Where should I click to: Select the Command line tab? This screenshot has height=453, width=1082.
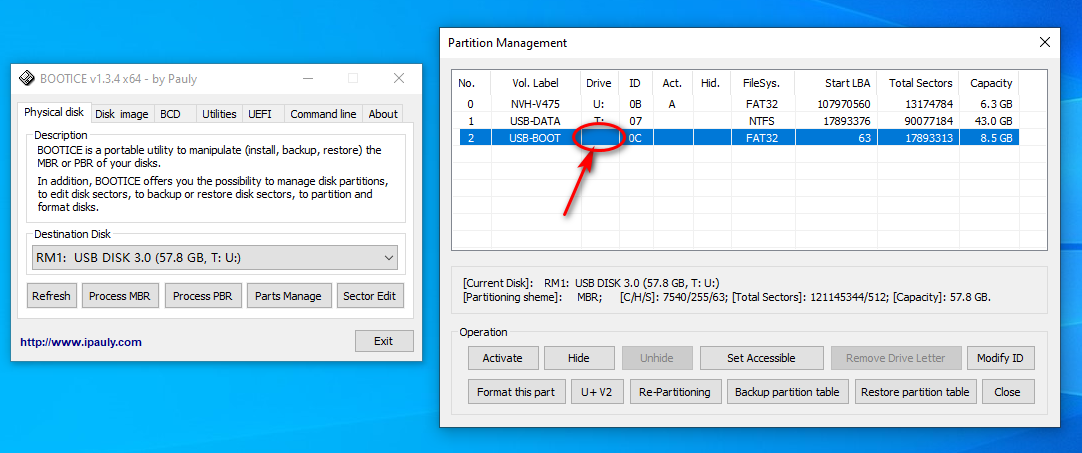tap(323, 114)
